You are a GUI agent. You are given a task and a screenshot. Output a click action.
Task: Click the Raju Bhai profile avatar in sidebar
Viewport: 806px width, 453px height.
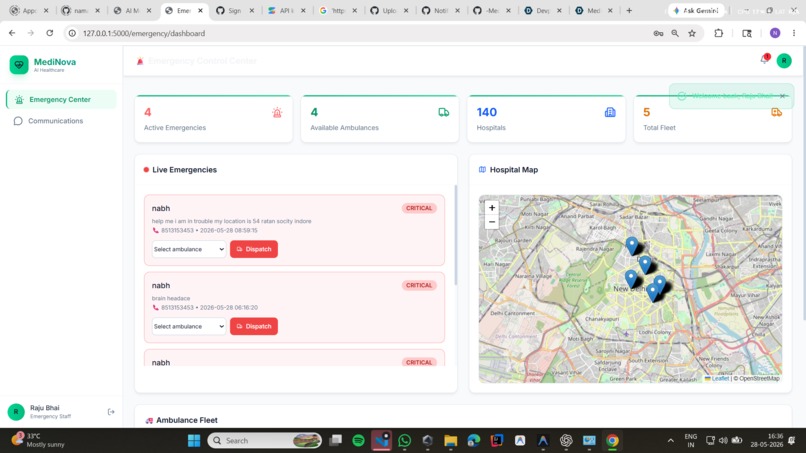coord(16,412)
